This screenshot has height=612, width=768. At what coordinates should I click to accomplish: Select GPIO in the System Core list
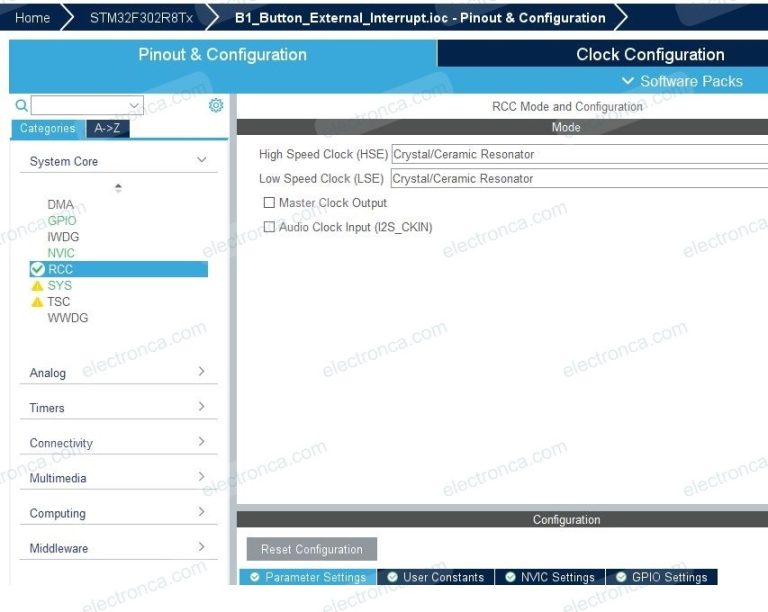[x=62, y=221]
